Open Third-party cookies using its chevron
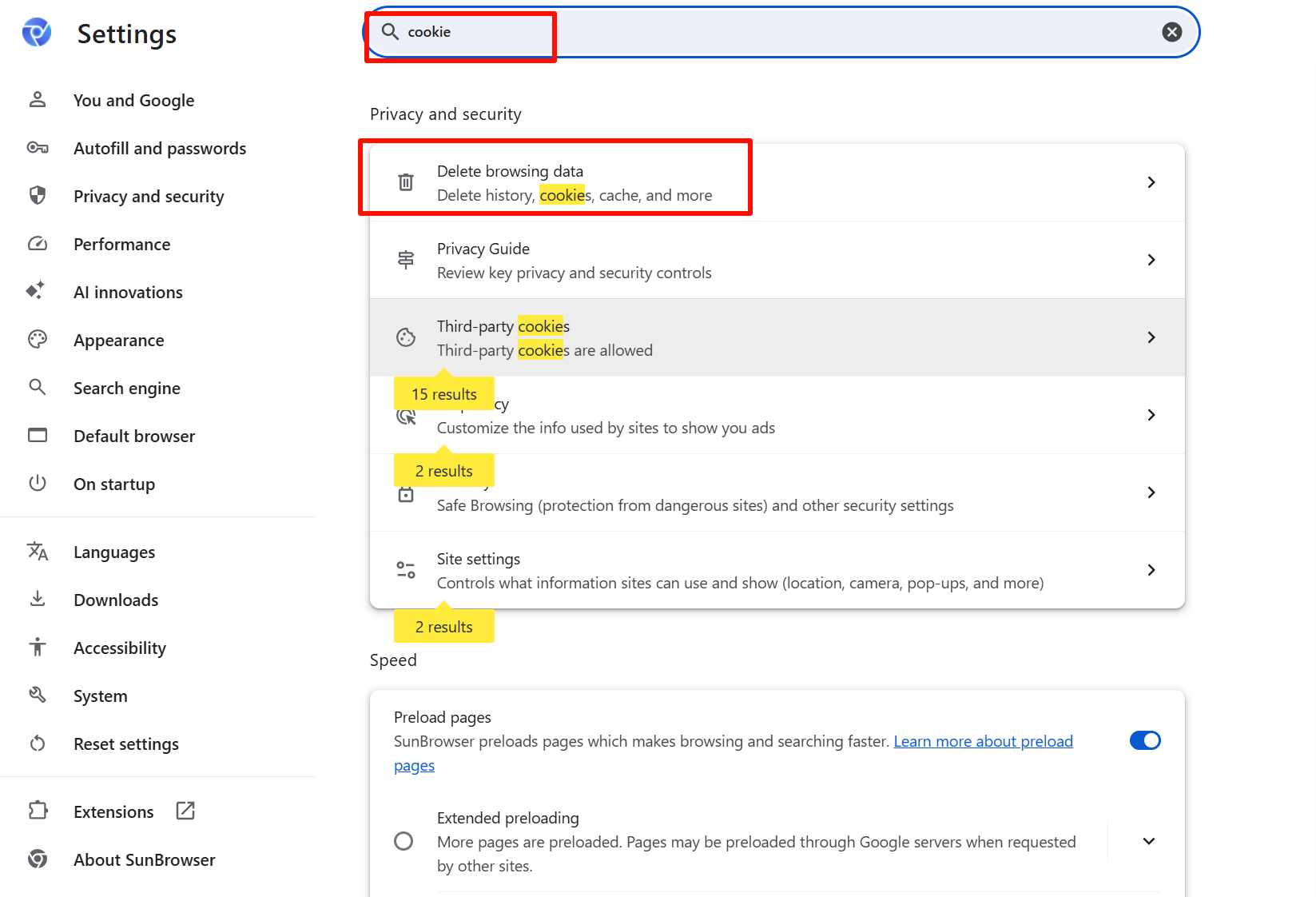Screen dimensions: 1316x897 pyautogui.click(x=1151, y=337)
